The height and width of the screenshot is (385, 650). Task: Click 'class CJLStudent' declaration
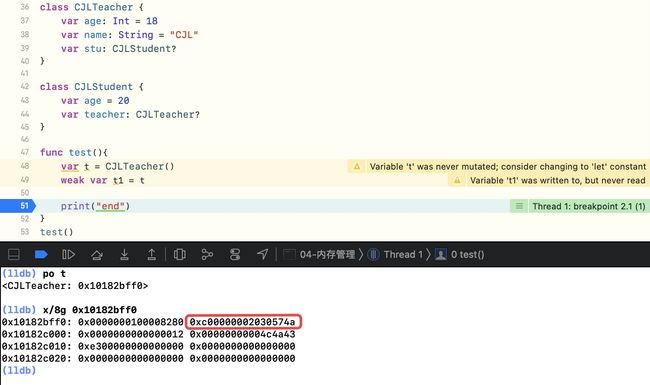(x=92, y=87)
